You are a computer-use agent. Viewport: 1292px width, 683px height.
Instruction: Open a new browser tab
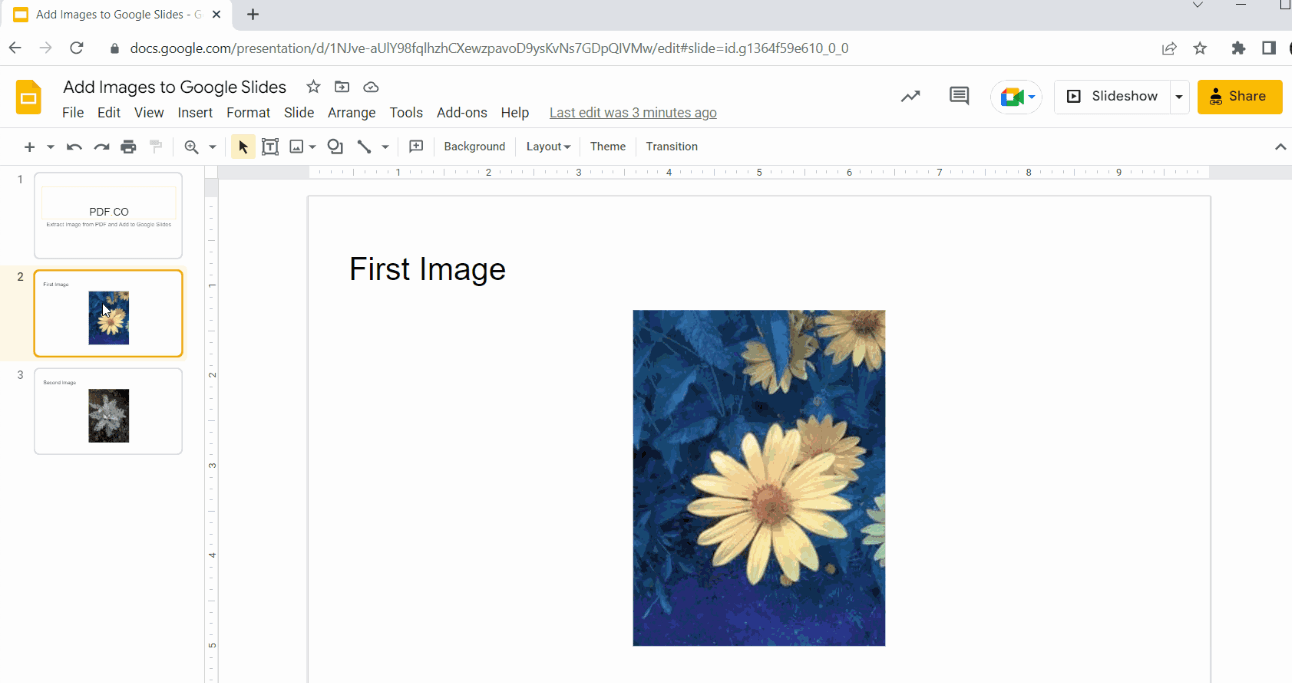click(x=252, y=14)
